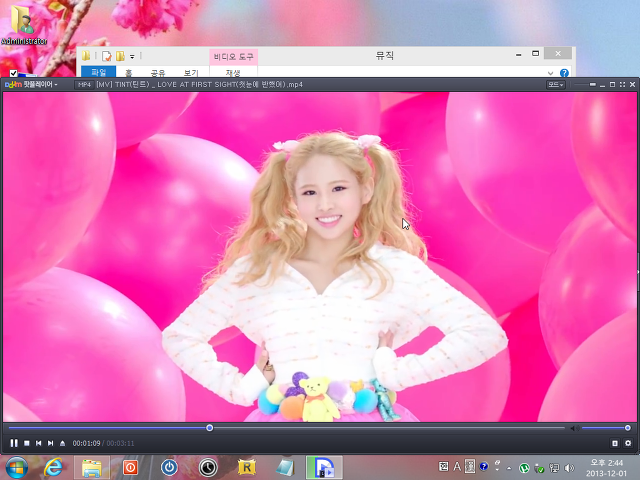The image size is (640, 480).
Task: Open player settings gear icon
Action: click(x=628, y=443)
